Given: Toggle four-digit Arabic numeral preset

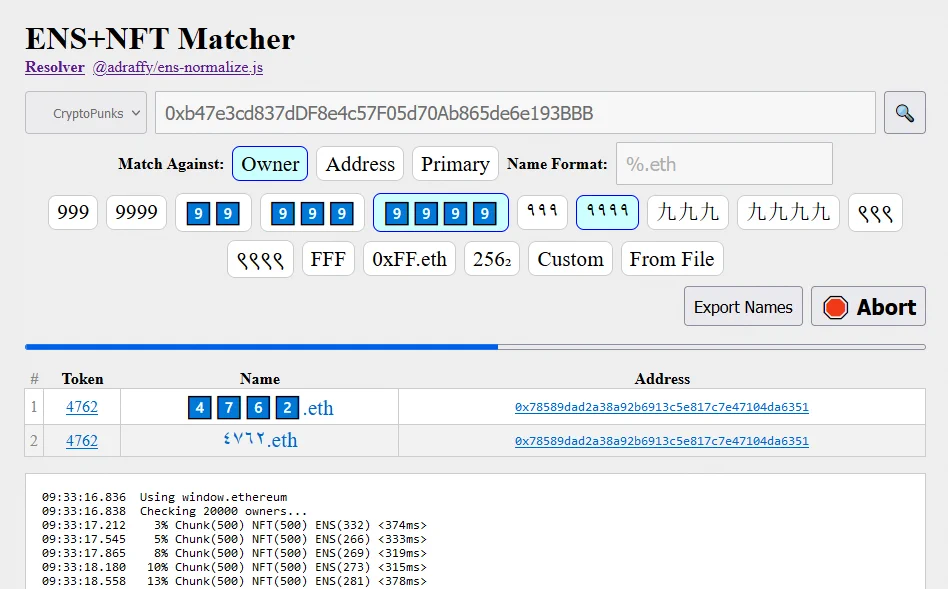Looking at the screenshot, I should point(607,212).
